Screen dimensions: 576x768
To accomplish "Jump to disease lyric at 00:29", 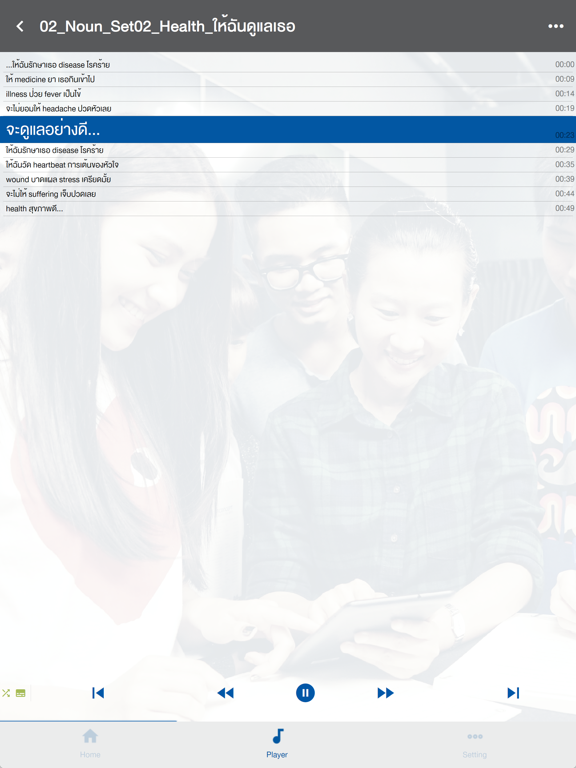I will point(288,150).
